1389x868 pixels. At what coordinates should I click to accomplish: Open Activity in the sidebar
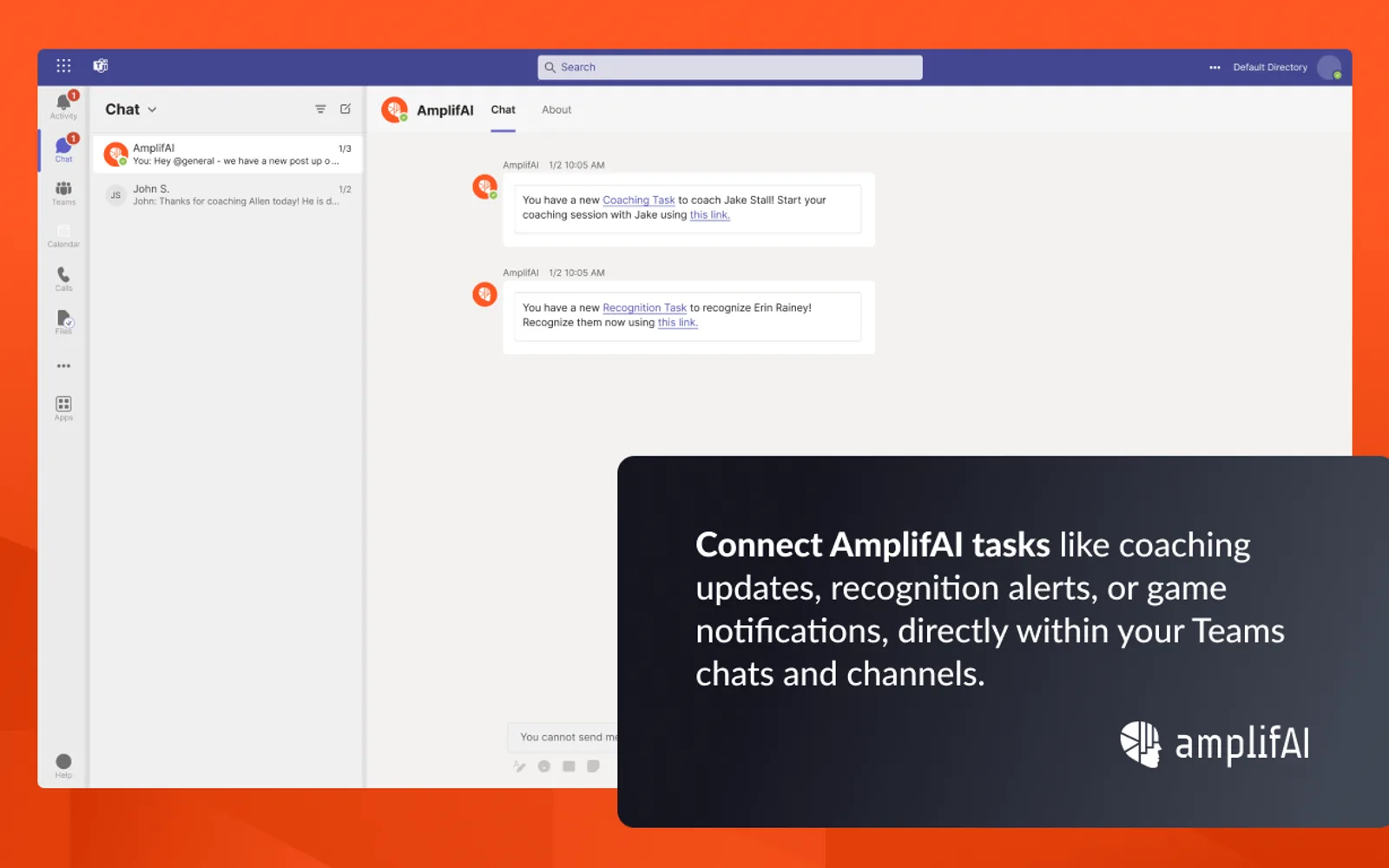(x=63, y=106)
